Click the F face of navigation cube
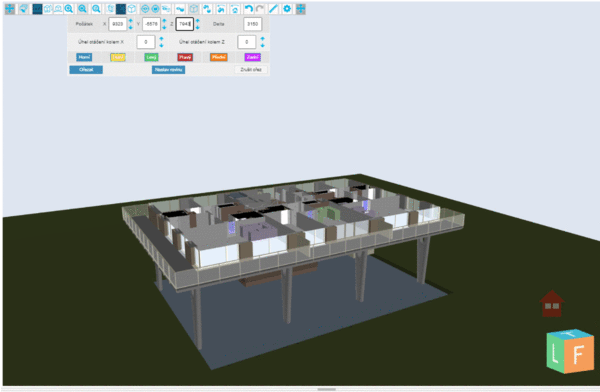The width and height of the screenshot is (600, 392). point(579,355)
